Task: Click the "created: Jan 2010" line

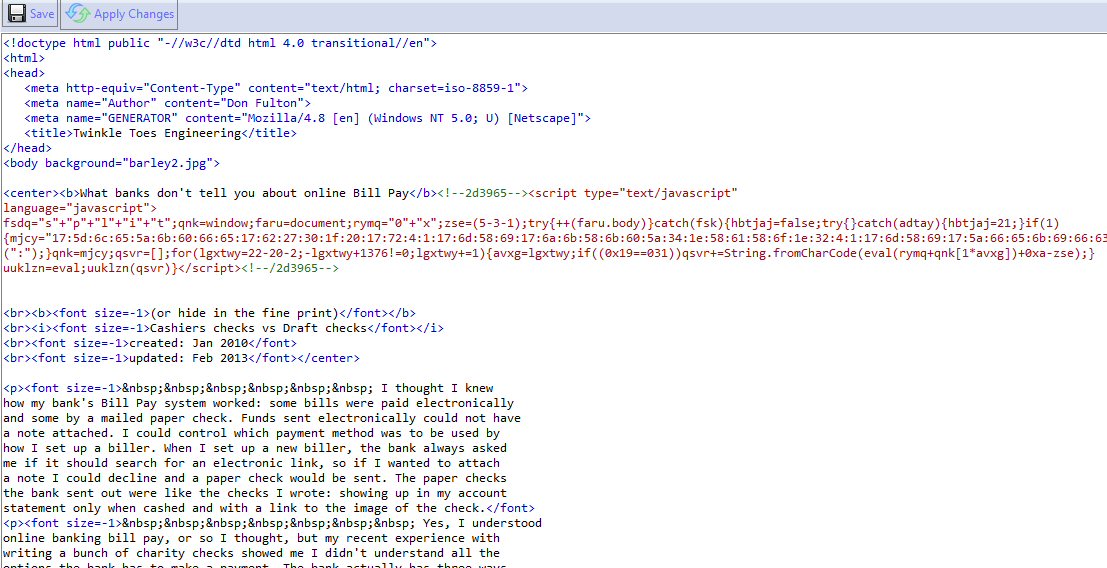Action: 150,343
